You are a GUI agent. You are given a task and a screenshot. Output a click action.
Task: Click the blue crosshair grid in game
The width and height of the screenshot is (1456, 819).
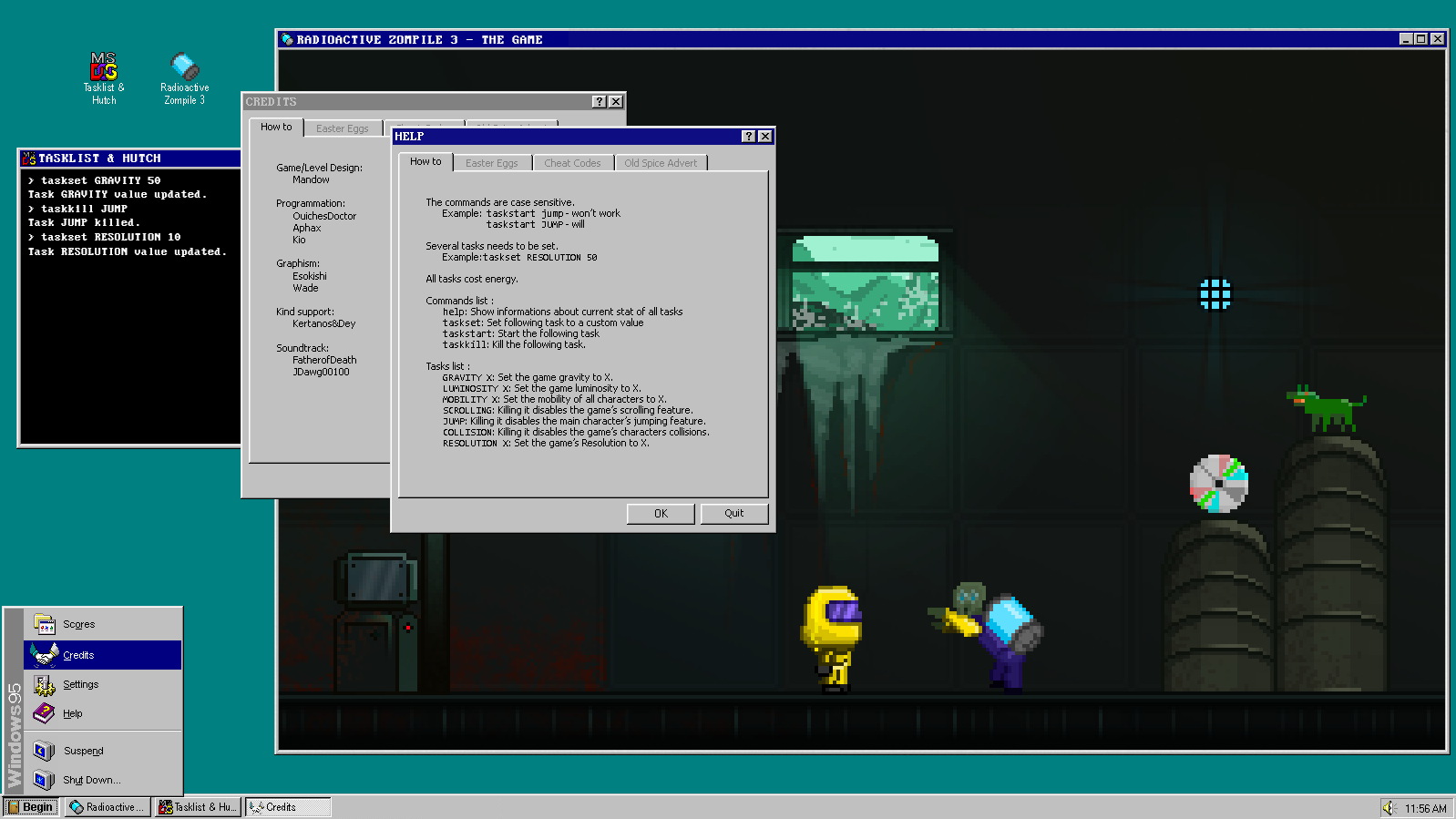[1215, 294]
